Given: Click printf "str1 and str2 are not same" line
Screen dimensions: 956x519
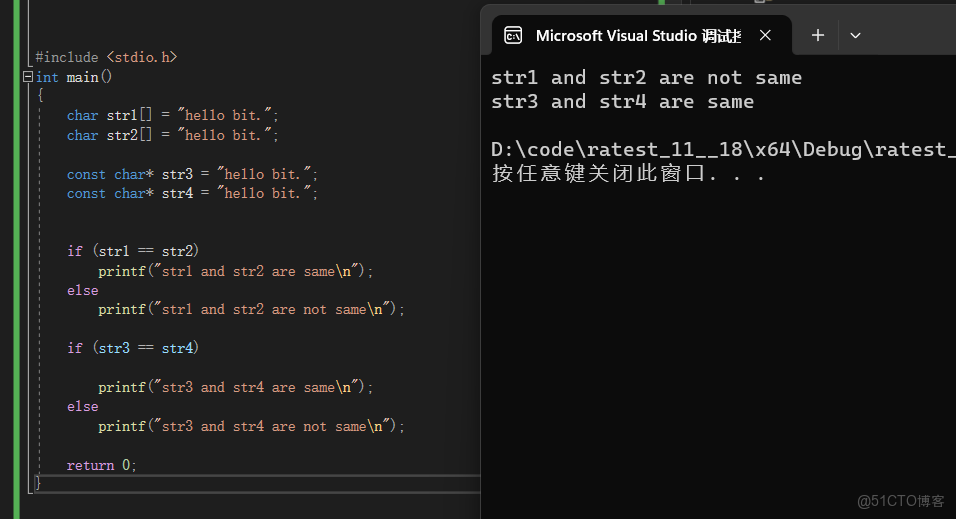Looking at the screenshot, I should point(251,310).
